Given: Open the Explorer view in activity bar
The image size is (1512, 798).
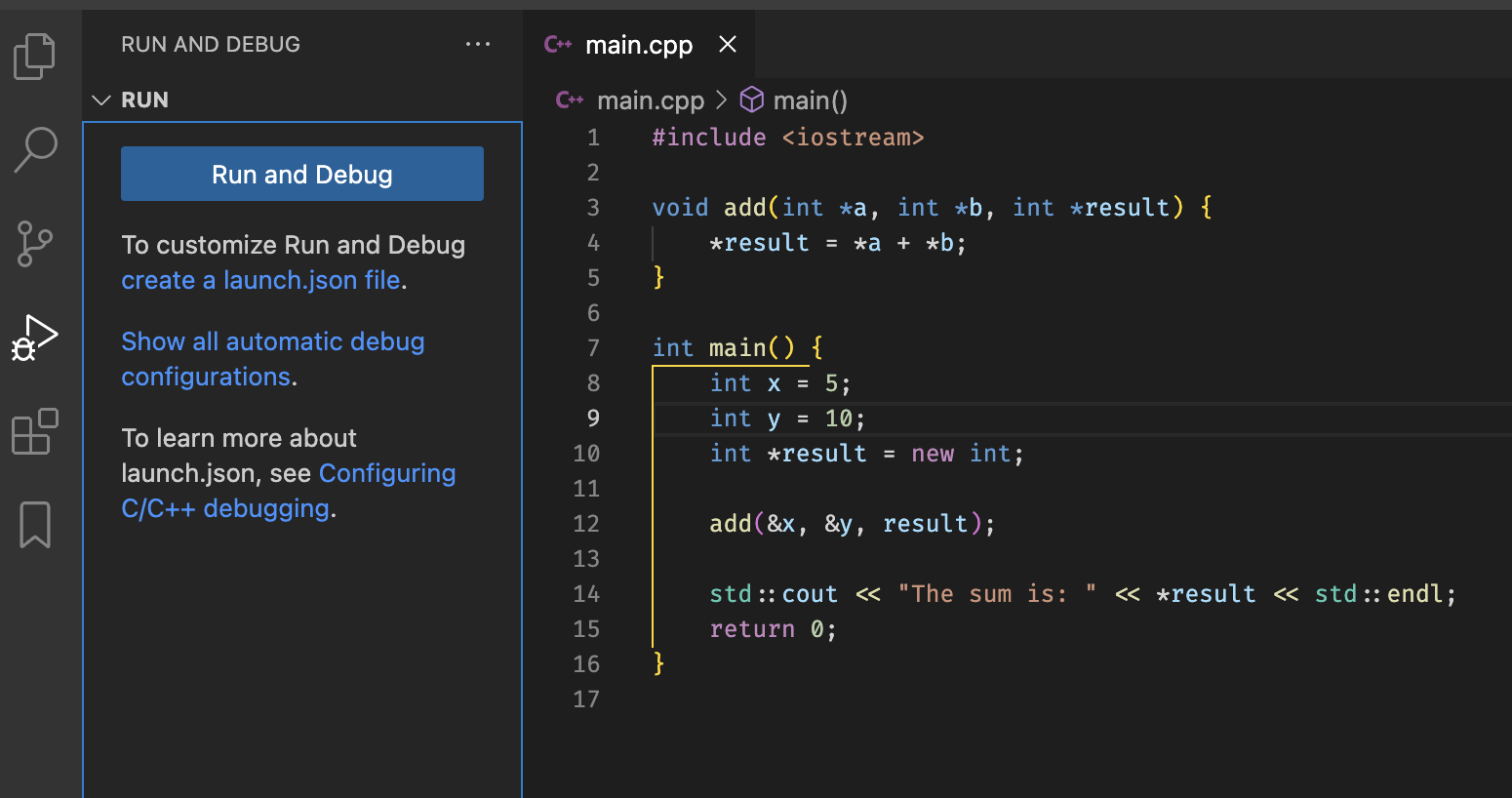Looking at the screenshot, I should click(35, 57).
